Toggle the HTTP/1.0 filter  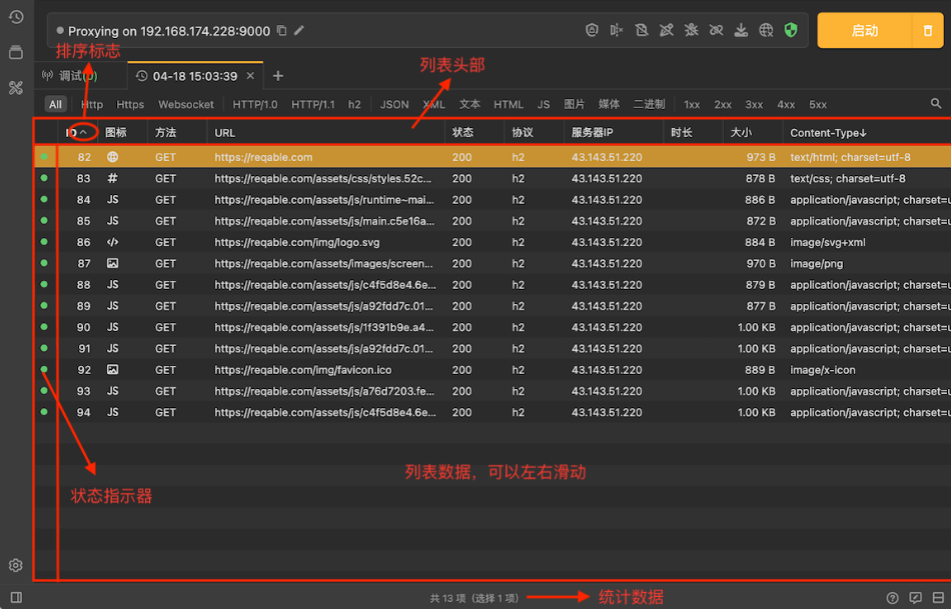tap(255, 104)
